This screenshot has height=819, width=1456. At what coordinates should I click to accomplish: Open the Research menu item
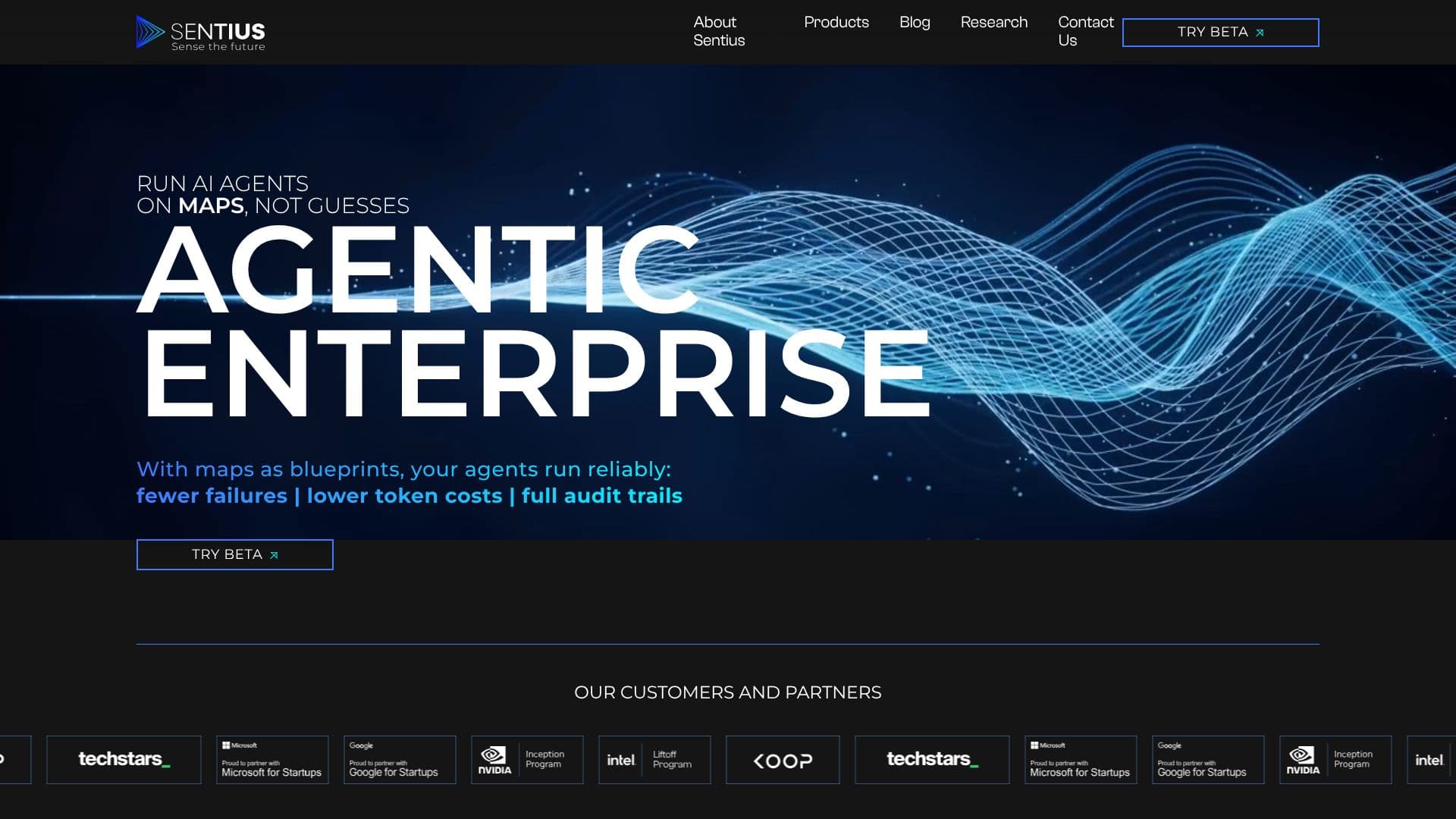(994, 23)
